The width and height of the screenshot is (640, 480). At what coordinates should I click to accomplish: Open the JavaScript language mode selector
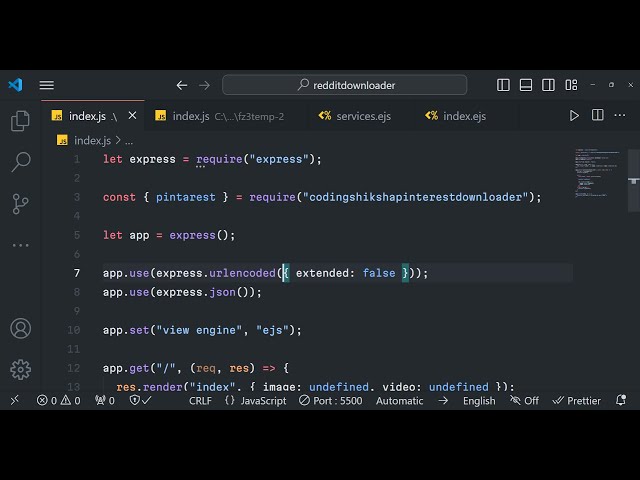click(255, 400)
